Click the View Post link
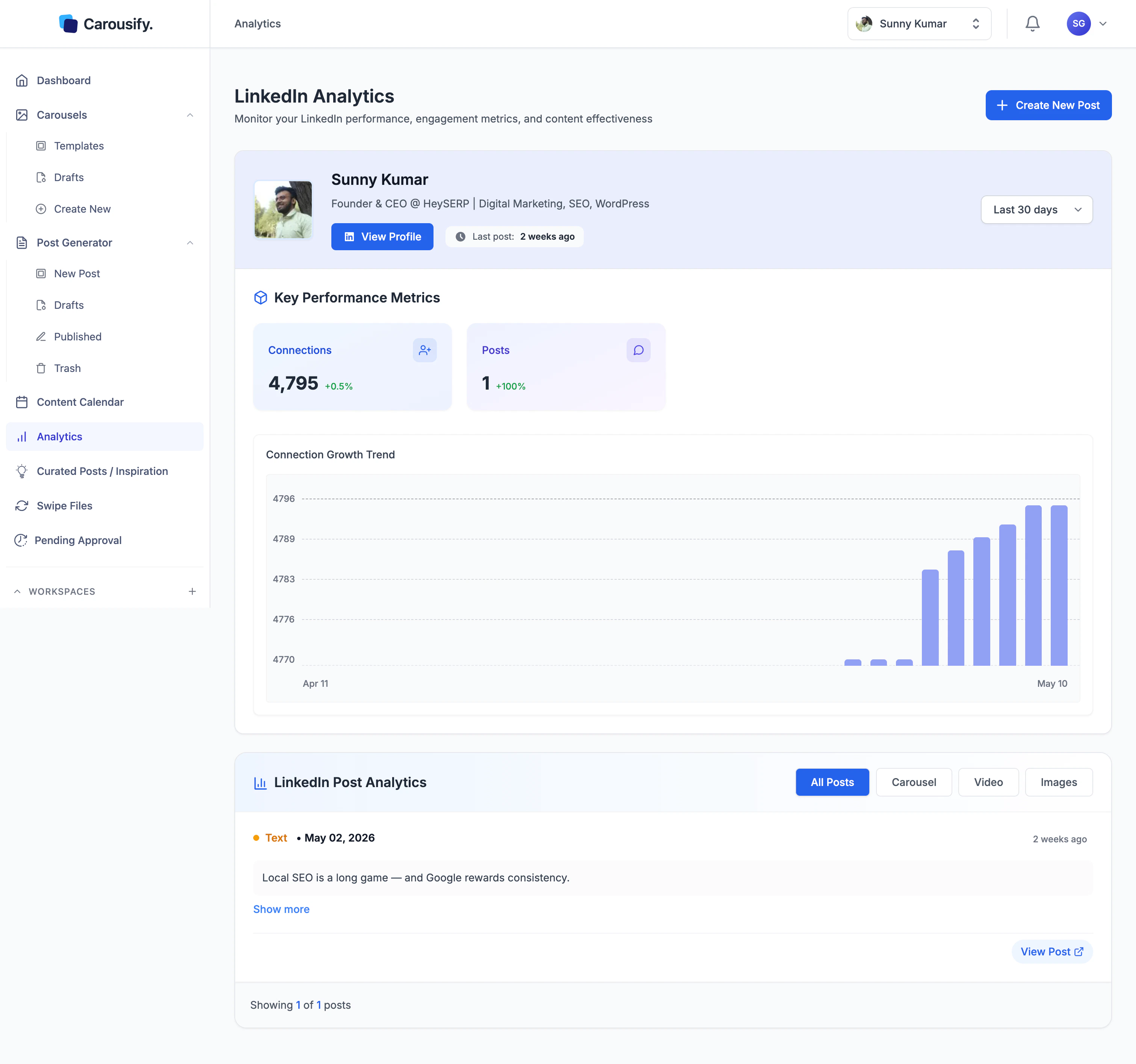1136x1064 pixels. pyautogui.click(x=1052, y=952)
